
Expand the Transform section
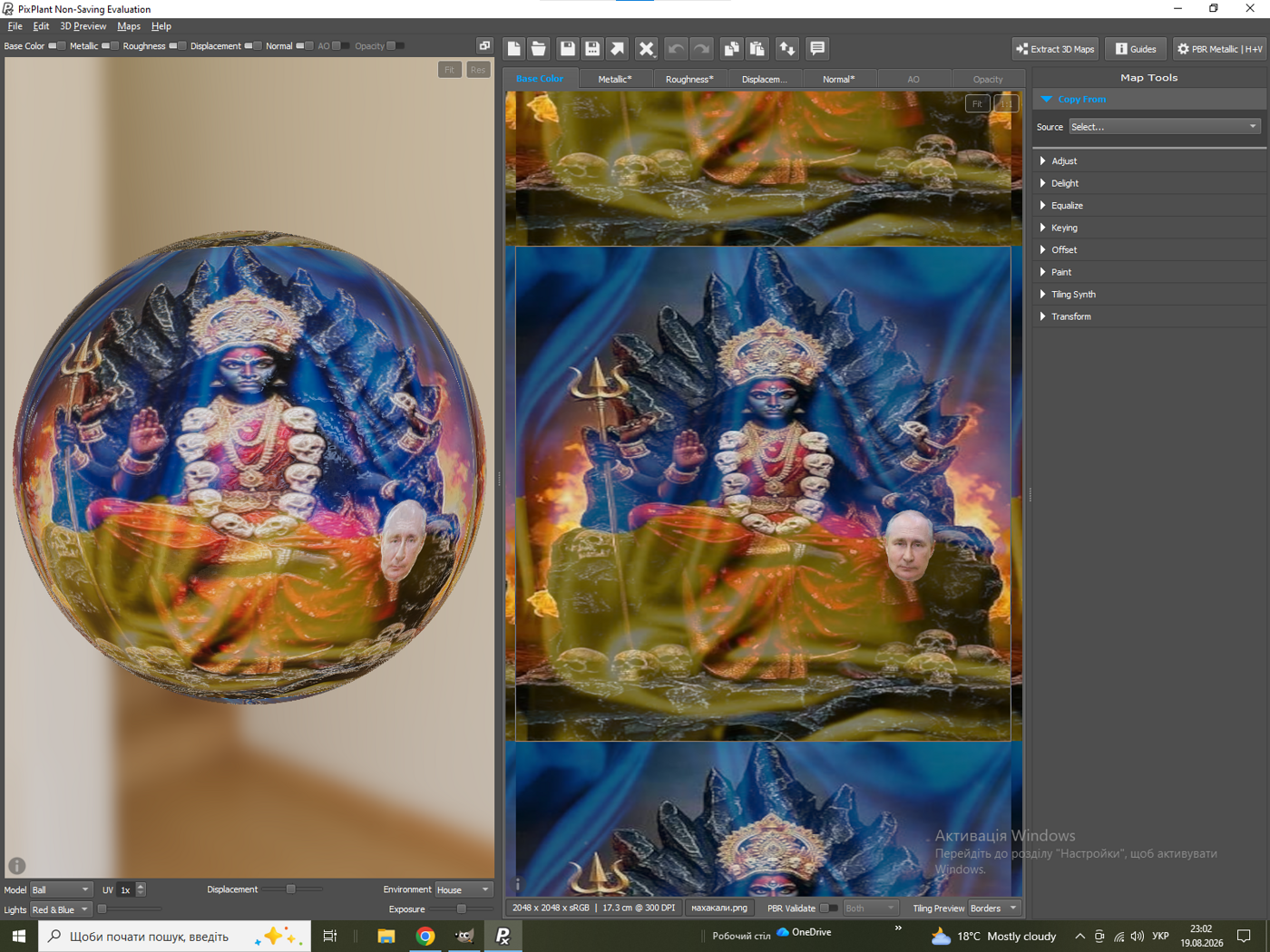1149,316
